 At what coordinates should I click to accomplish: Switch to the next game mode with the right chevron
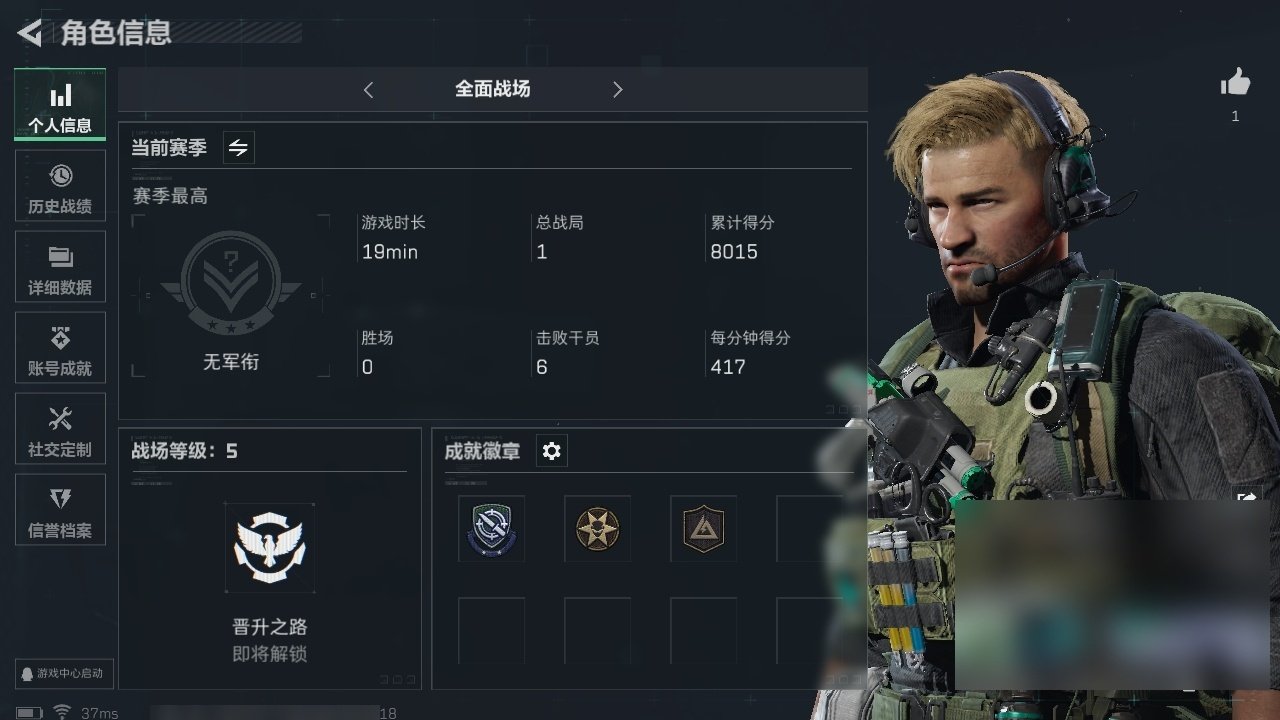[617, 90]
